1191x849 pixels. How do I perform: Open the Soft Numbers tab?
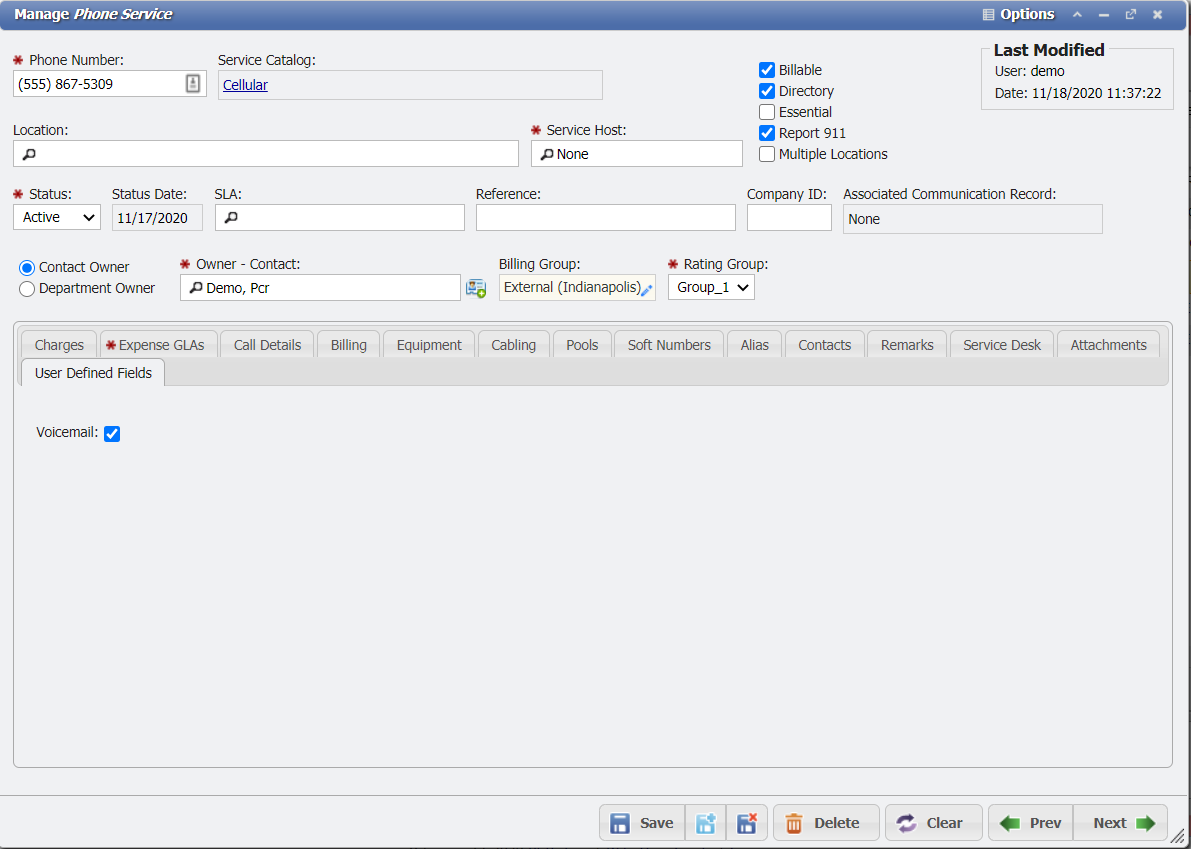click(x=668, y=344)
